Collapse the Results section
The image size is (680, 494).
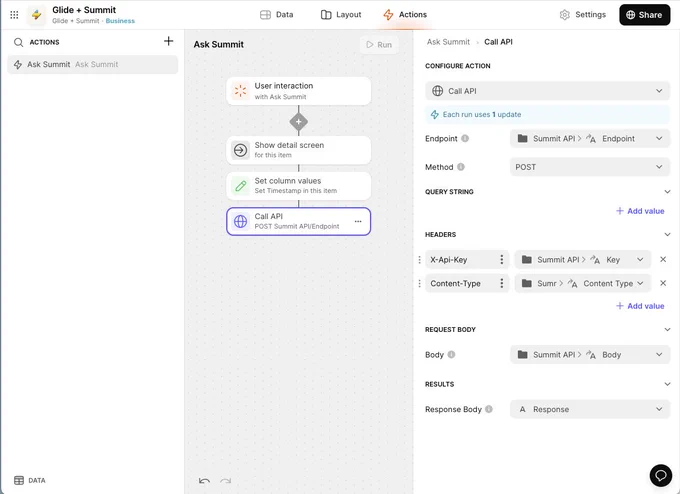(667, 384)
